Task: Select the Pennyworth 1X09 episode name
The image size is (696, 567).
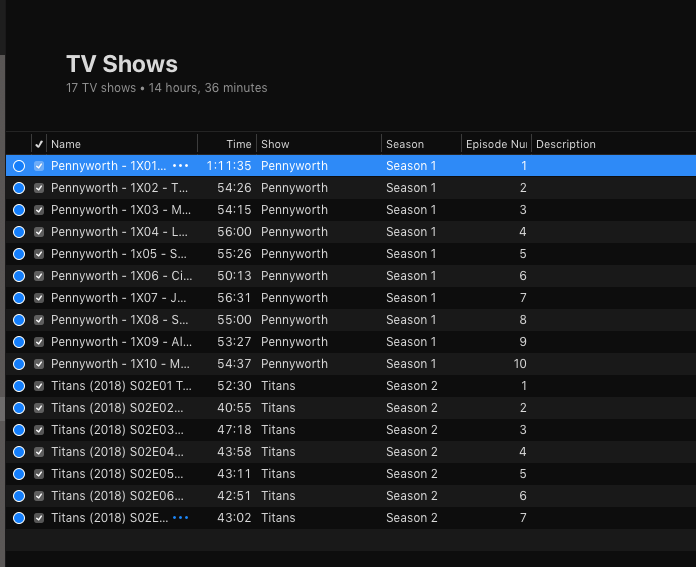Action: [x=121, y=342]
